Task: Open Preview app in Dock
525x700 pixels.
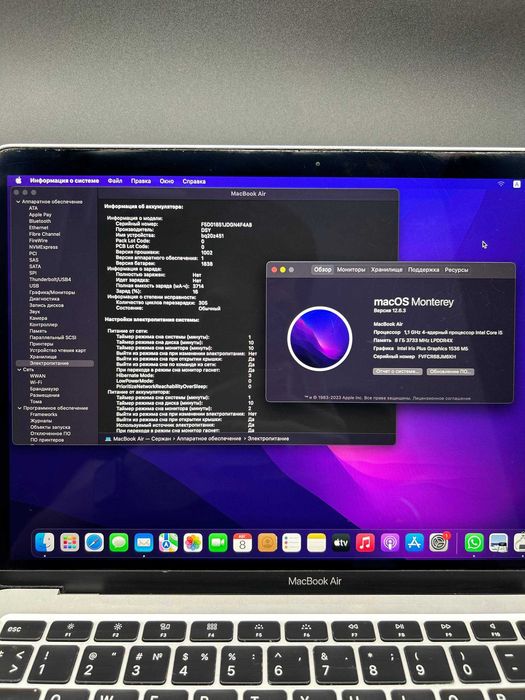Action: 499,542
